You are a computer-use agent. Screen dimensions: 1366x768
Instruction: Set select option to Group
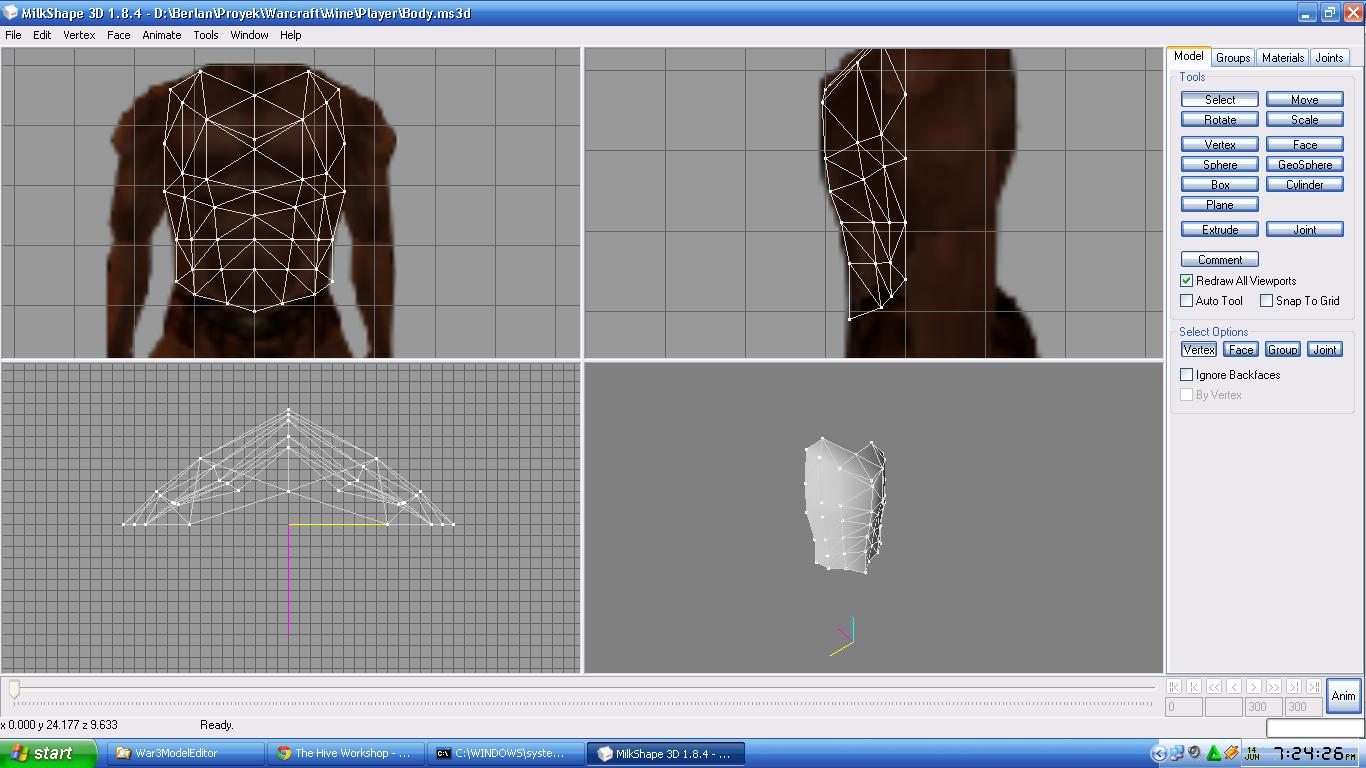pos(1282,350)
